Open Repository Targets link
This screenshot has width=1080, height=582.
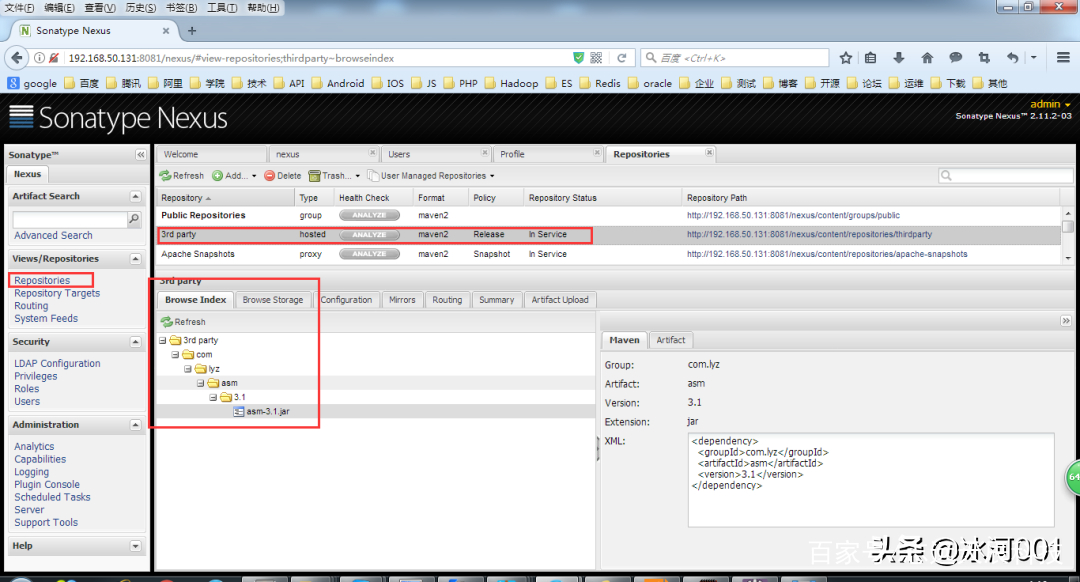[x=57, y=293]
